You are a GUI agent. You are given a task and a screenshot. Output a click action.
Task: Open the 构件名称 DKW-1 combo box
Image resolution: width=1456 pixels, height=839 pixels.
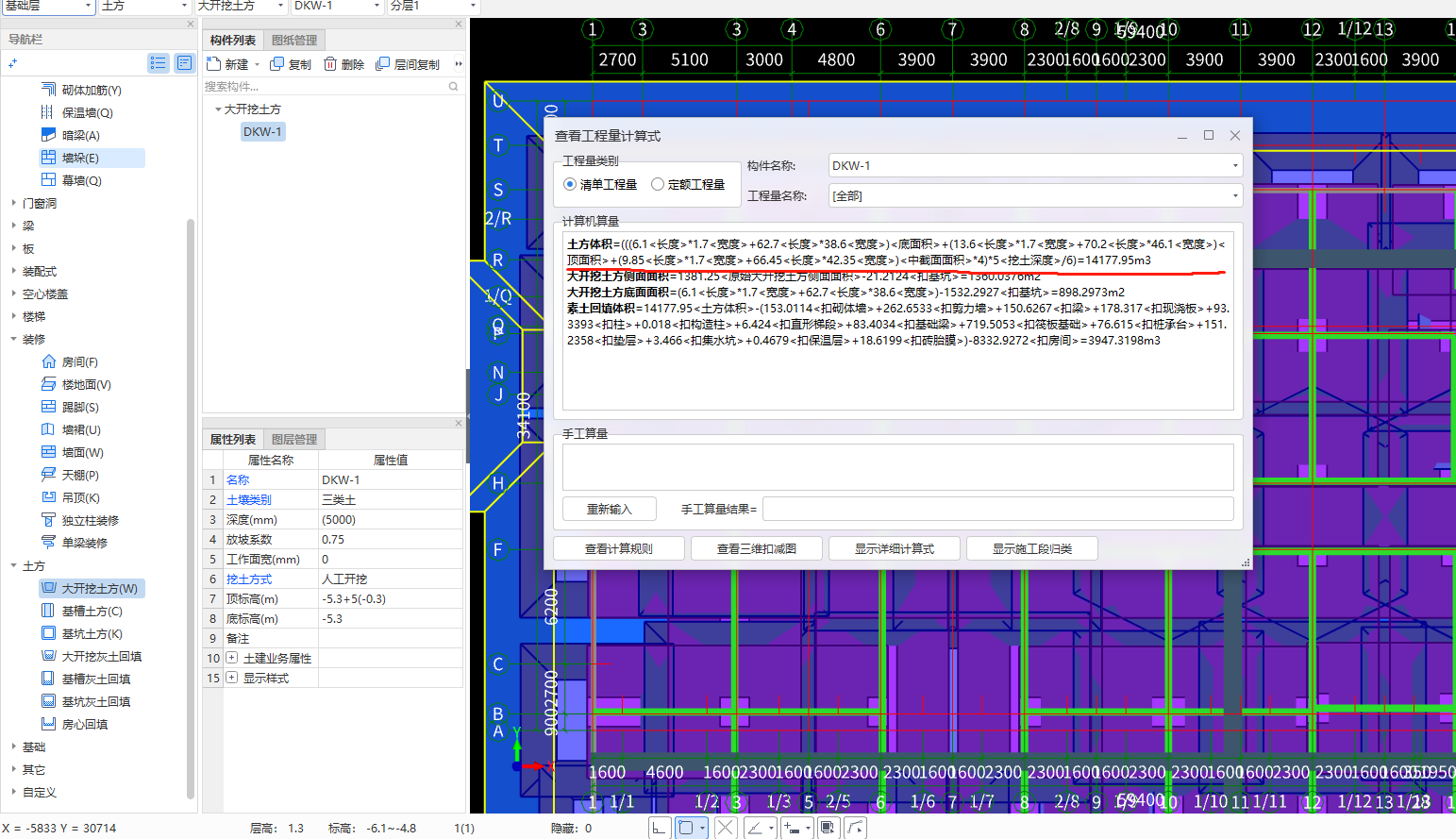point(1035,165)
